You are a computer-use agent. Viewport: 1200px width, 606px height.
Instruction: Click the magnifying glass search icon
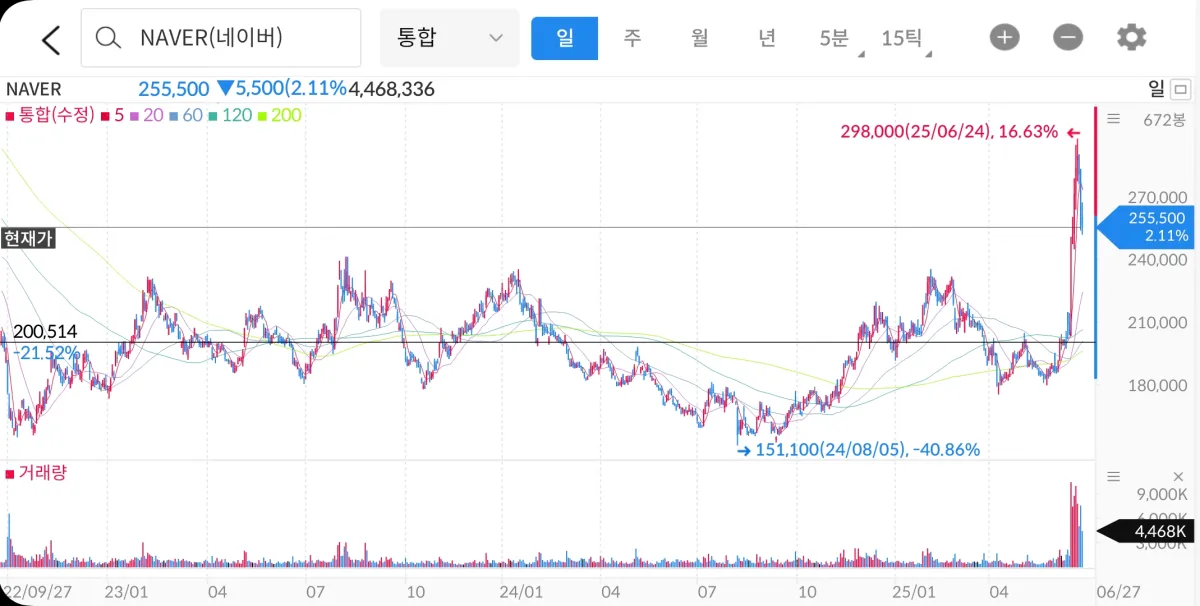click(x=107, y=37)
